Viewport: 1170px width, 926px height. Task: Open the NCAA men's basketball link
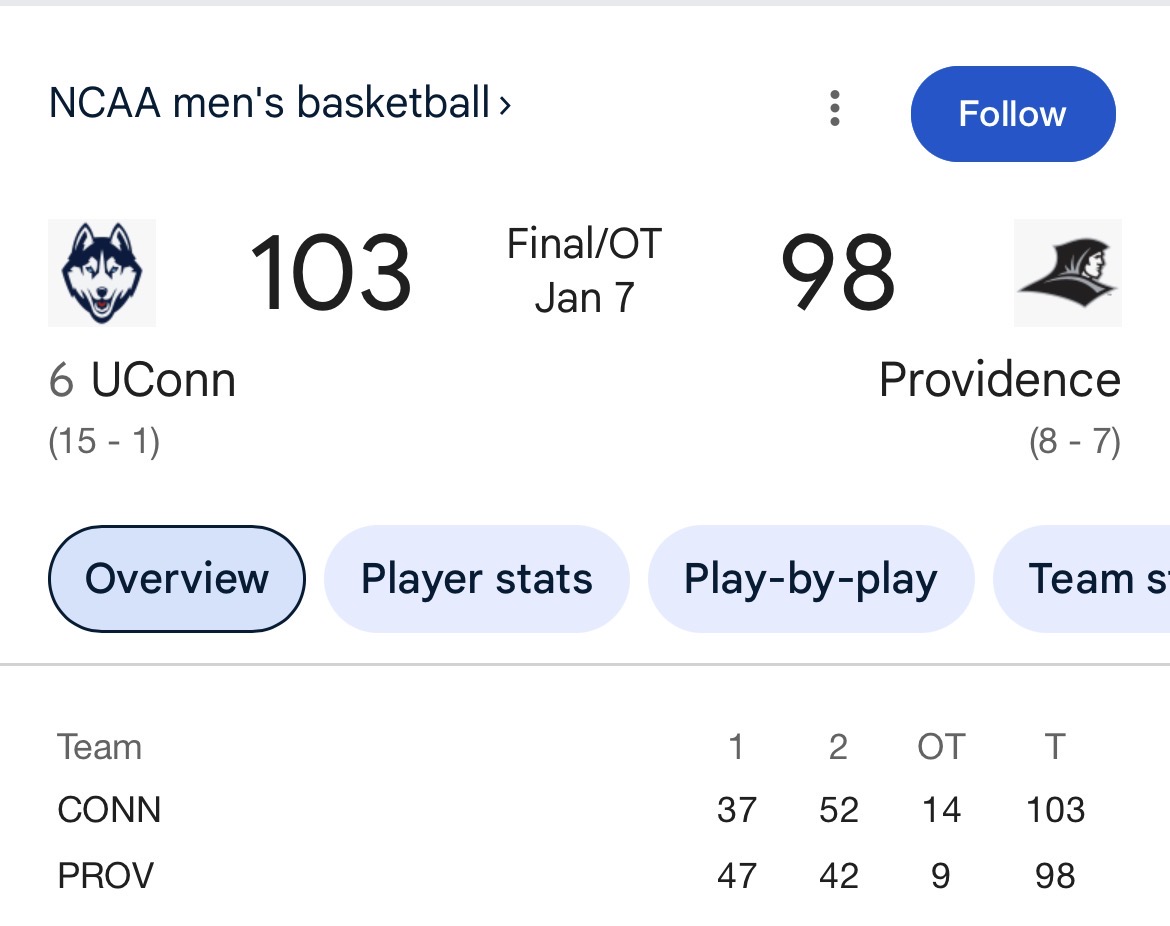tap(280, 103)
